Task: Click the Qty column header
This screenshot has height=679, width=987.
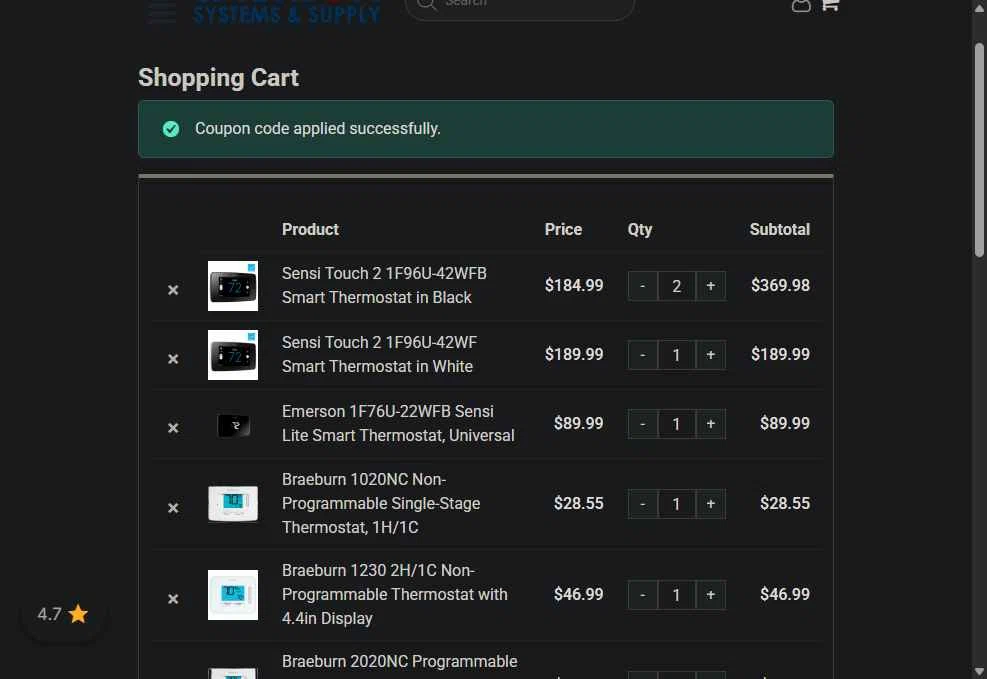Action: 640,230
